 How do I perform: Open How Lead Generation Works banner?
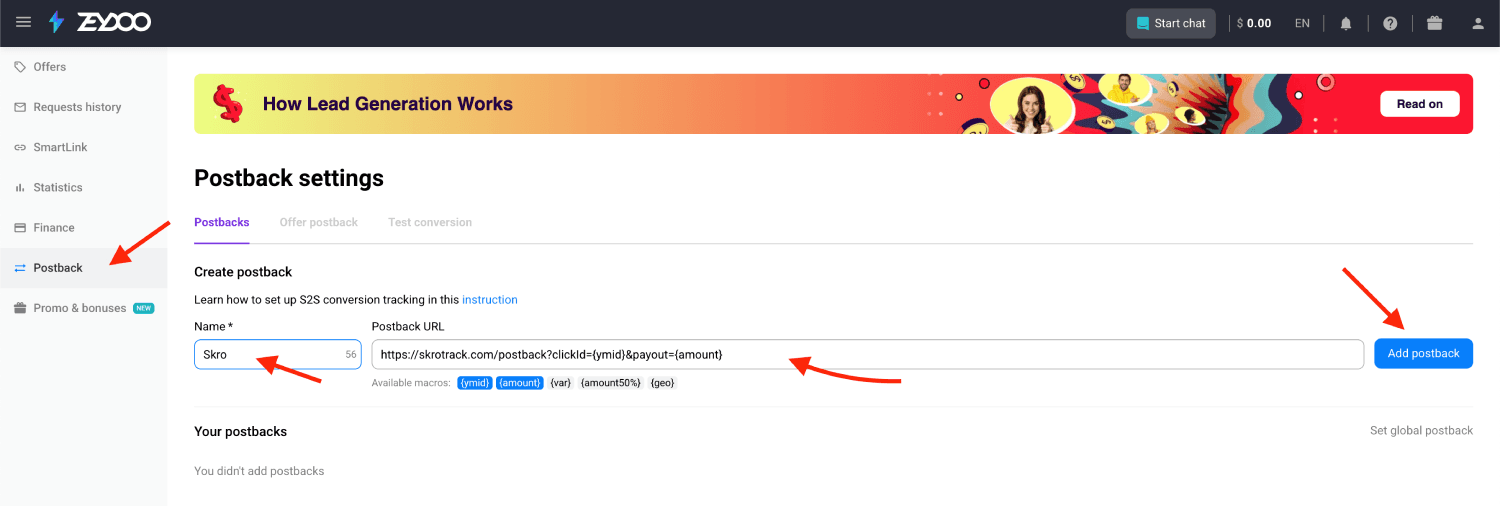[x=833, y=104]
